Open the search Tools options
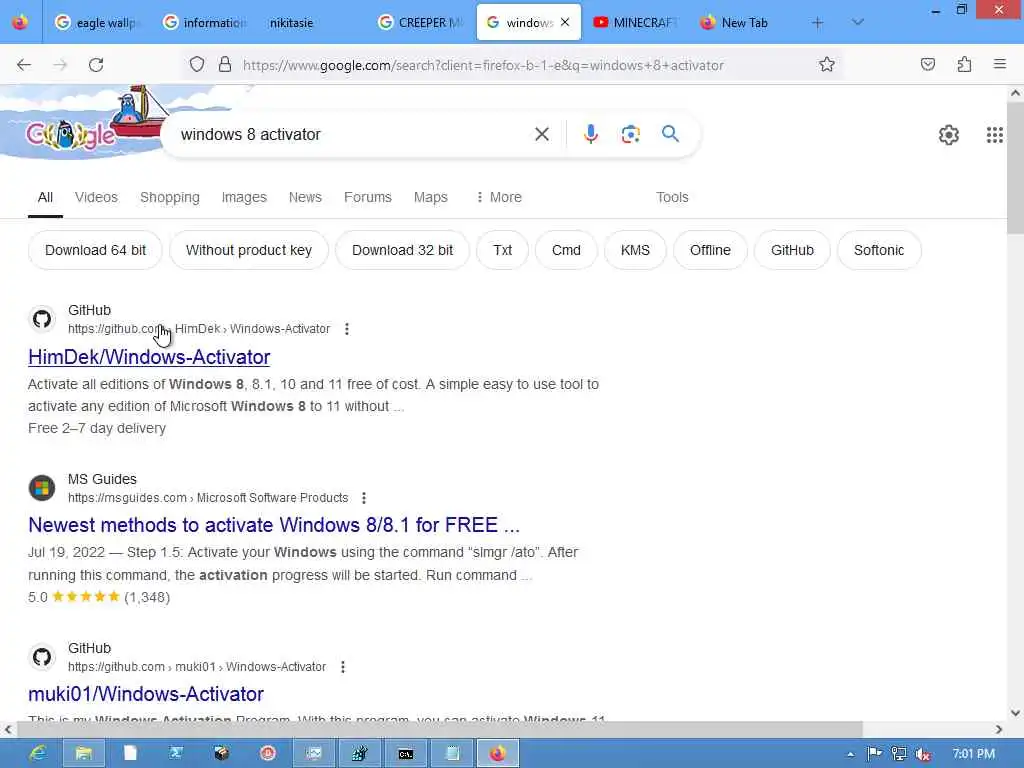This screenshot has height=768, width=1024. (672, 197)
